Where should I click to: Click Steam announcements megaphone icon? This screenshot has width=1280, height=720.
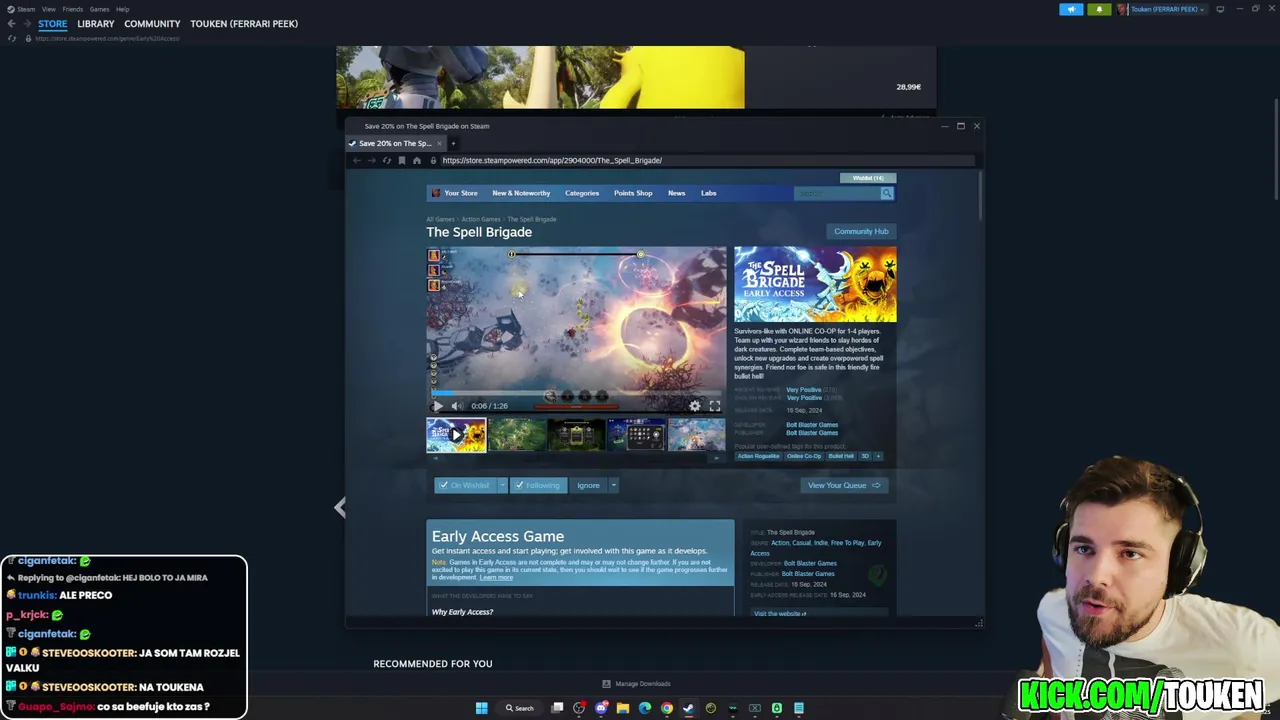pos(1071,9)
